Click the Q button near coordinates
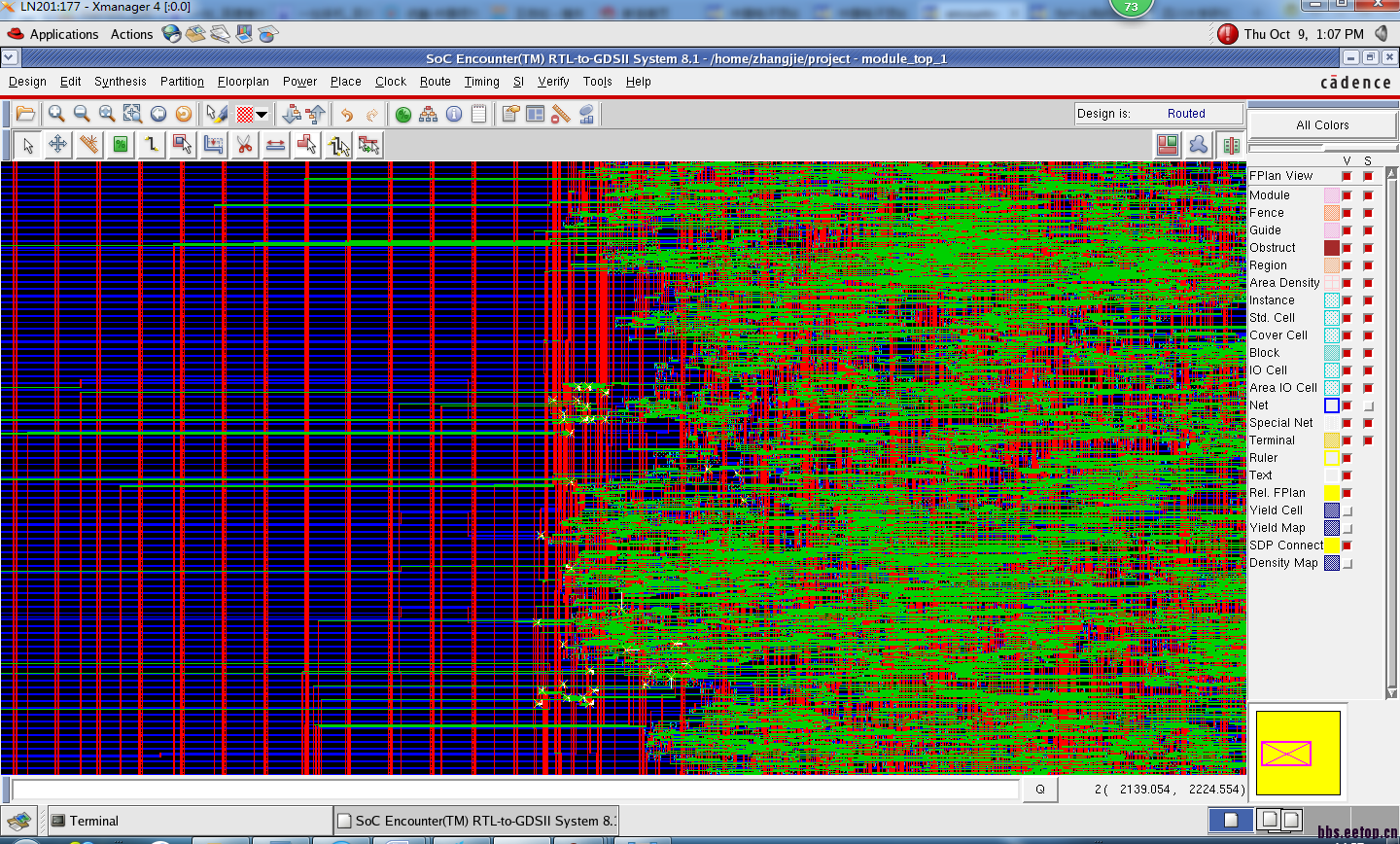 coord(1040,789)
